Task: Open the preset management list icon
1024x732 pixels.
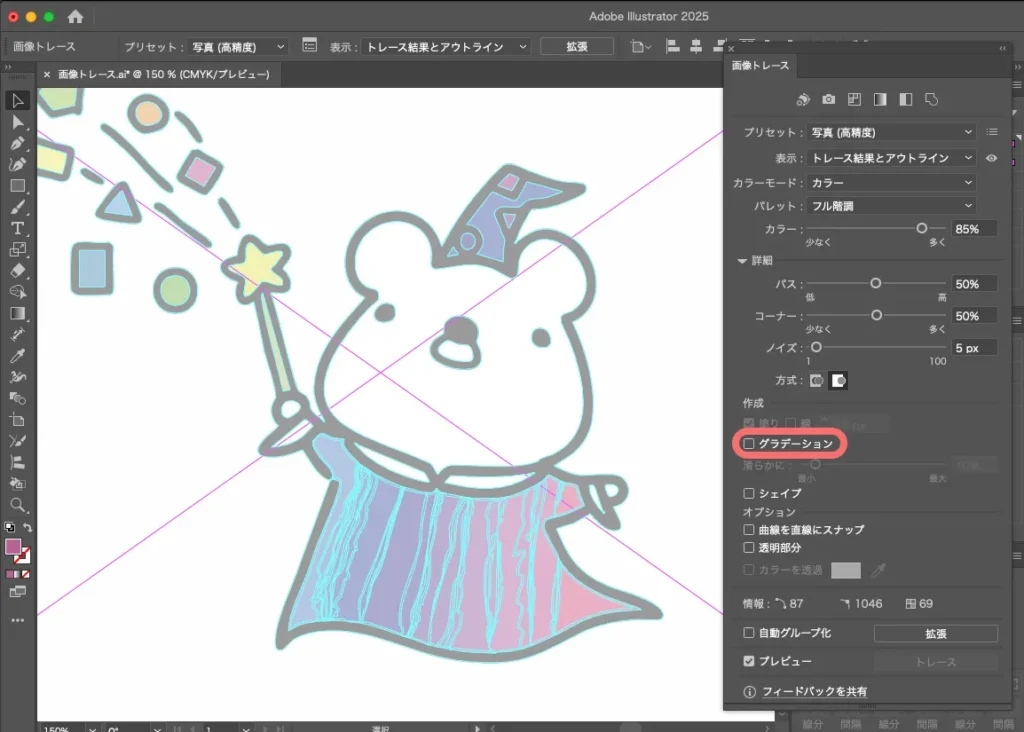Action: point(992,132)
